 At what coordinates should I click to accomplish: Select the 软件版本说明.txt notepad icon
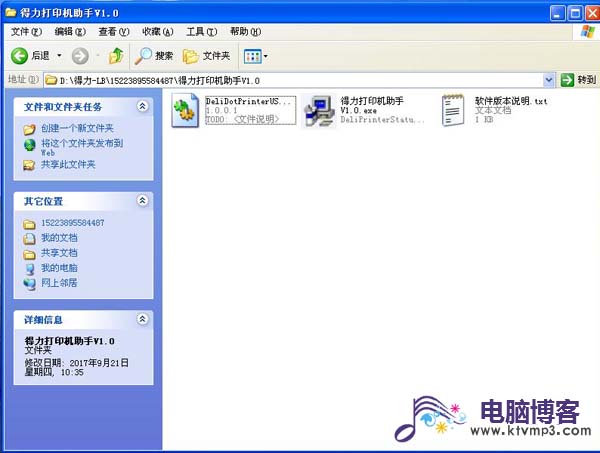coord(453,111)
